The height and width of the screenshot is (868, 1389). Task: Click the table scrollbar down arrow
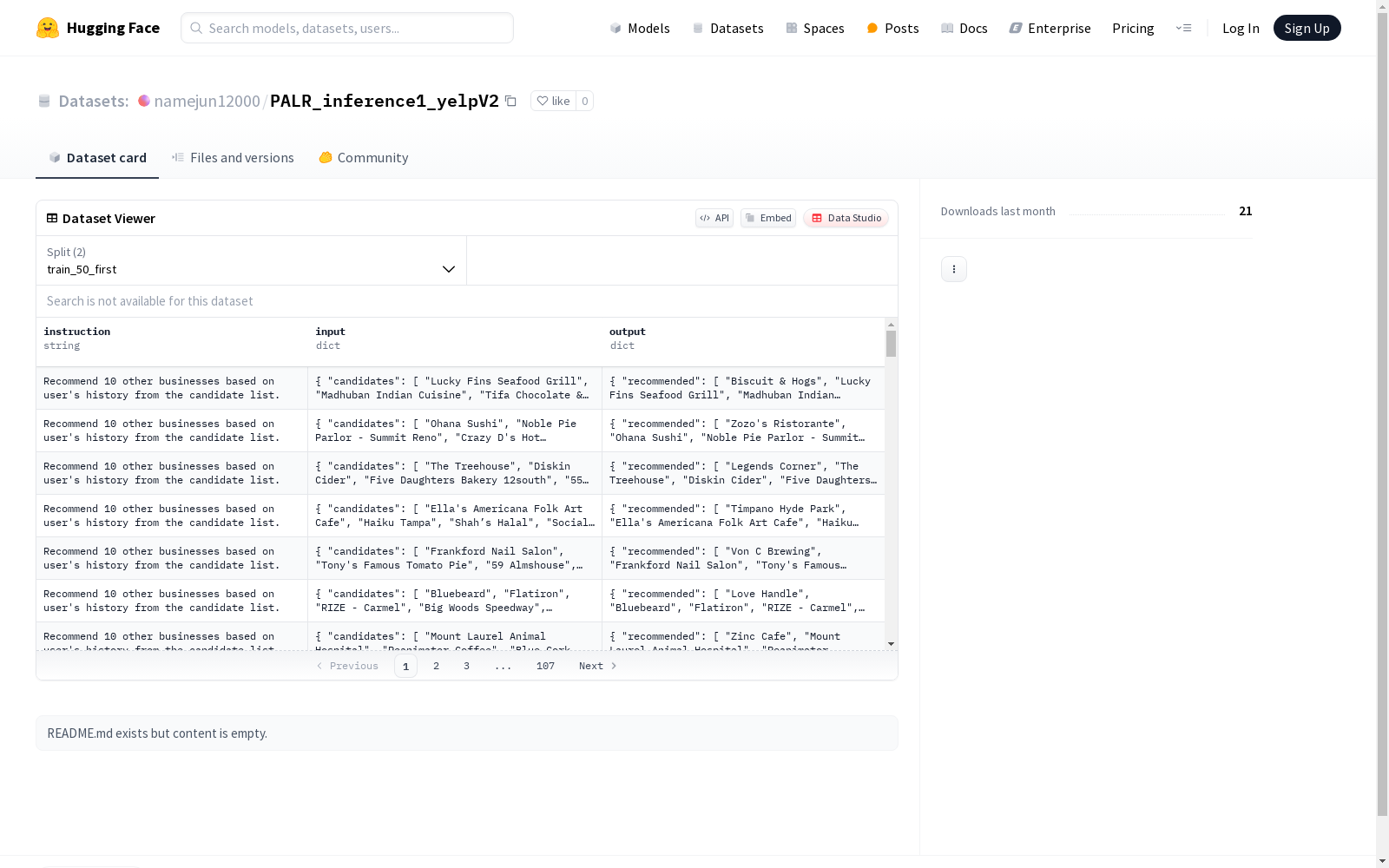click(891, 644)
